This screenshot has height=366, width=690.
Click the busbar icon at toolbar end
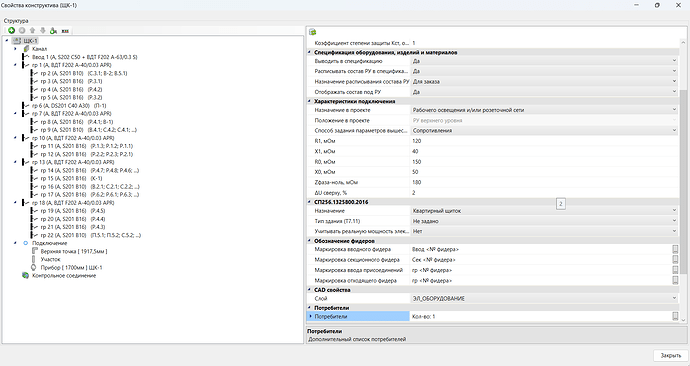[65, 31]
